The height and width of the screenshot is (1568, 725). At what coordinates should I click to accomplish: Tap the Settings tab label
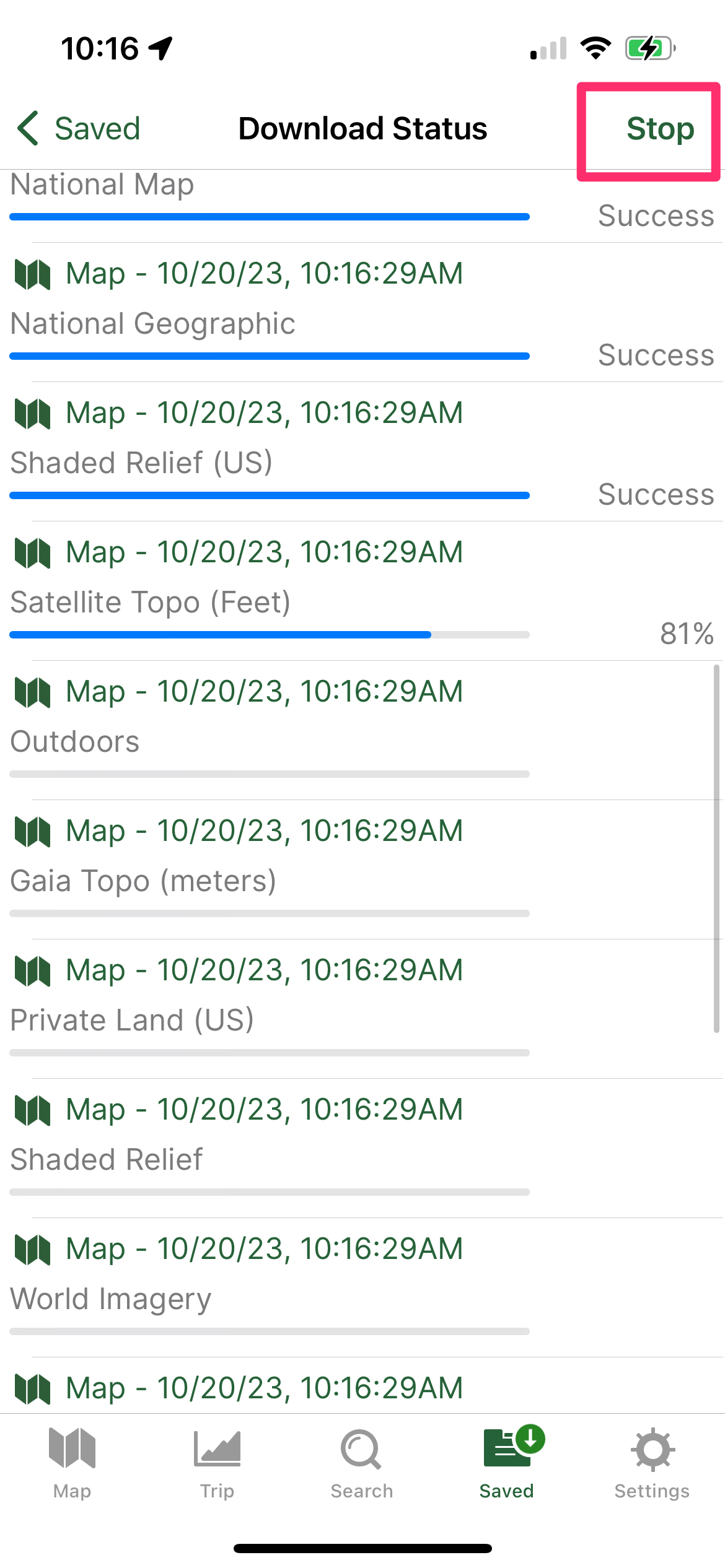(x=652, y=1491)
